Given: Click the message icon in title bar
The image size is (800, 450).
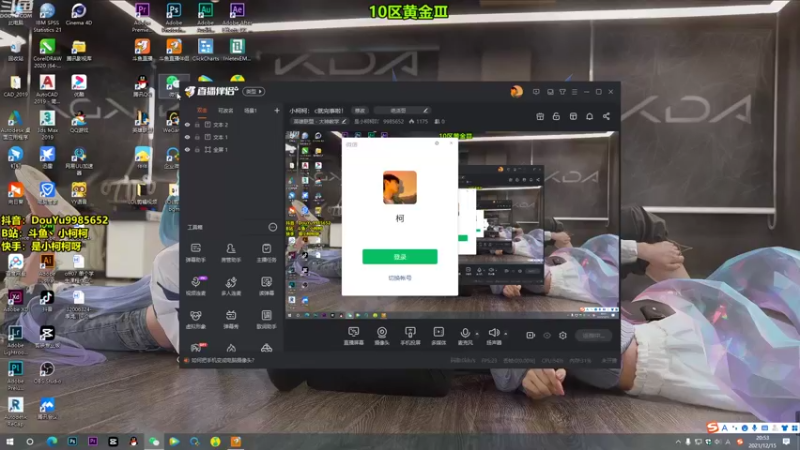Looking at the screenshot, I should coord(536,92).
